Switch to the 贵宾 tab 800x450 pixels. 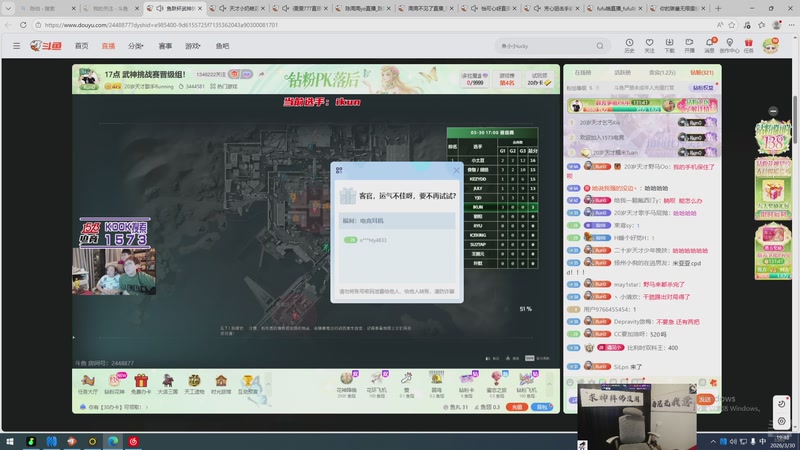coord(662,72)
